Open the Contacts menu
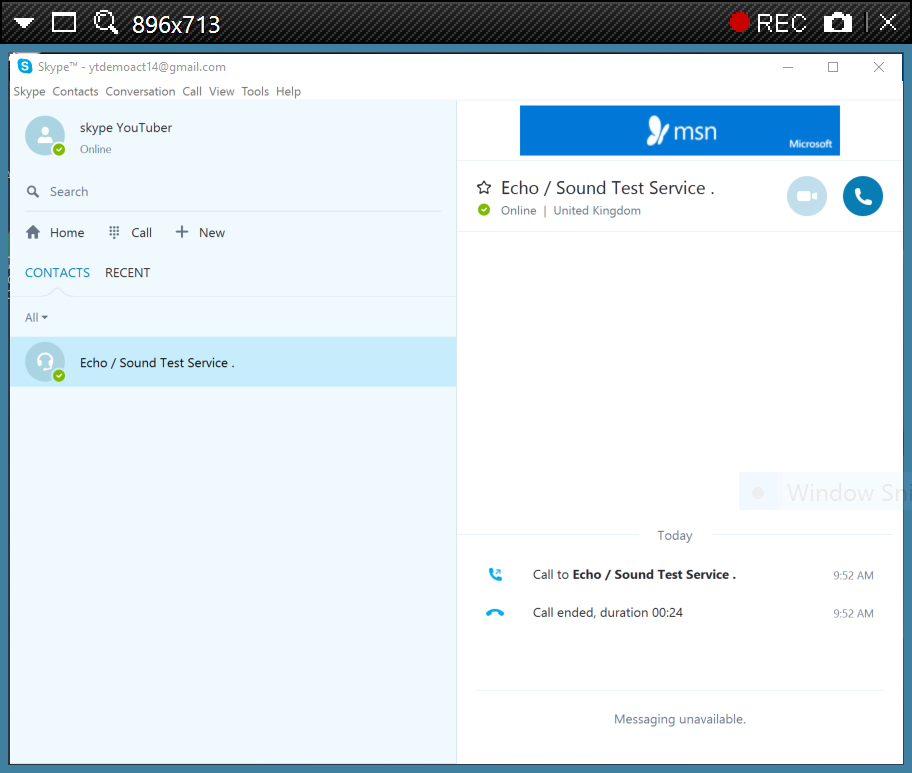 [x=76, y=91]
